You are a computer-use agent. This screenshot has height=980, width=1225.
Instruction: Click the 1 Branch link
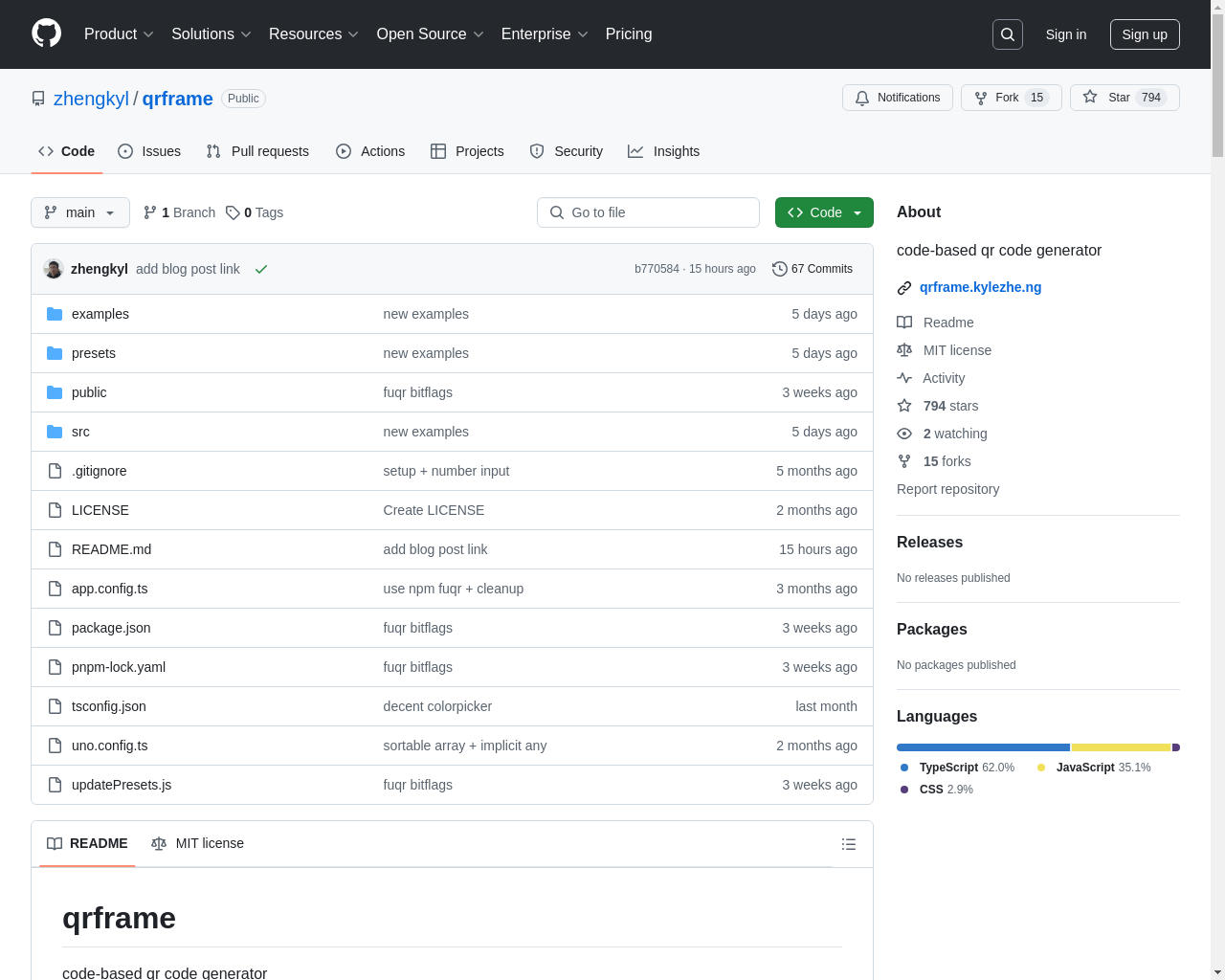(179, 212)
